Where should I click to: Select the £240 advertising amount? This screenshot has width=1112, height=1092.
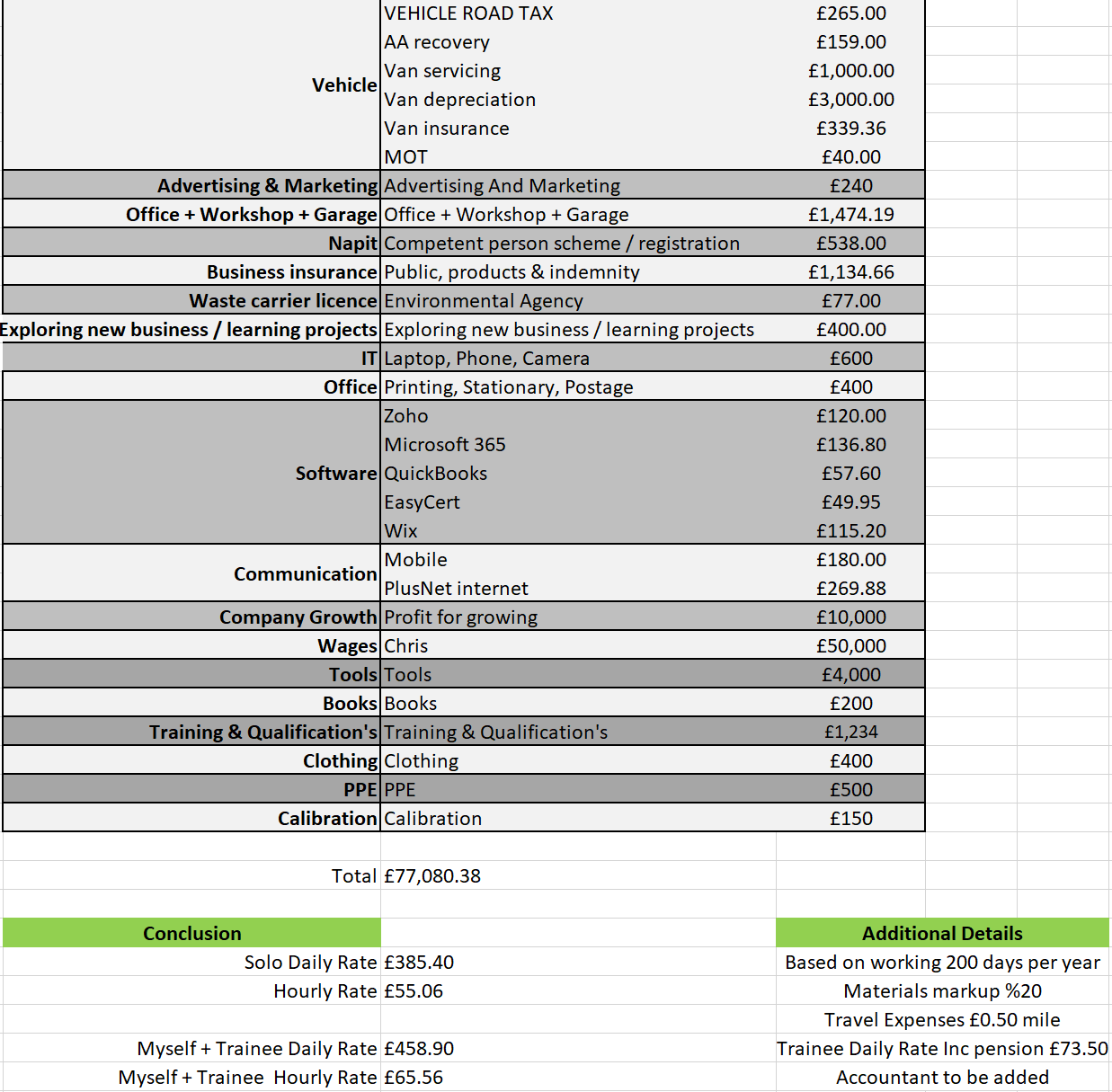click(851, 186)
